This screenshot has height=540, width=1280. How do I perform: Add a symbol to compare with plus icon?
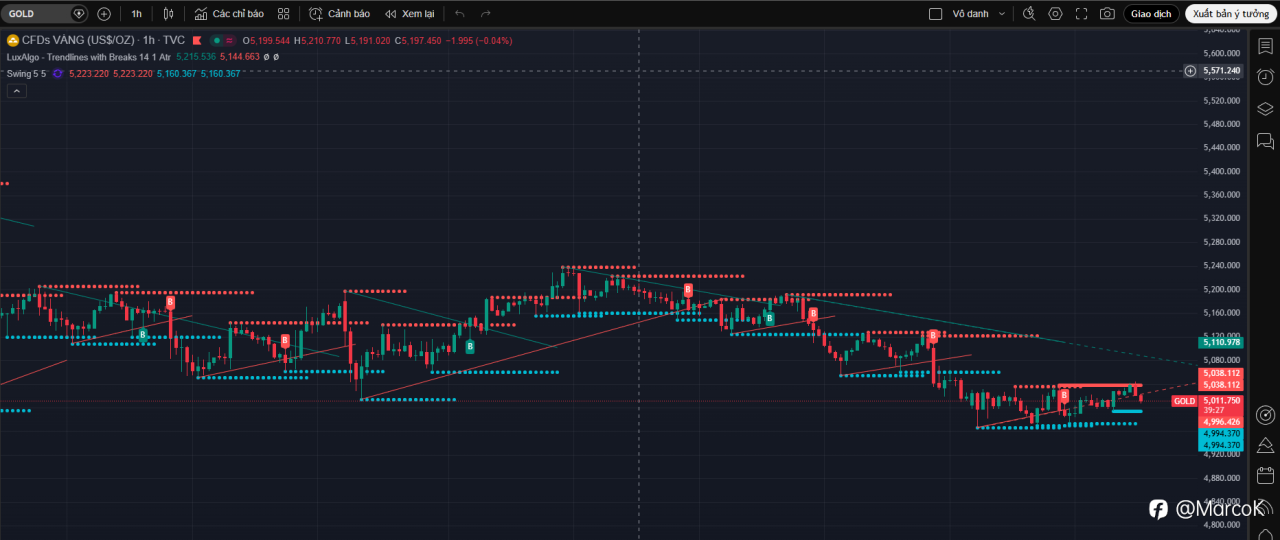click(104, 14)
